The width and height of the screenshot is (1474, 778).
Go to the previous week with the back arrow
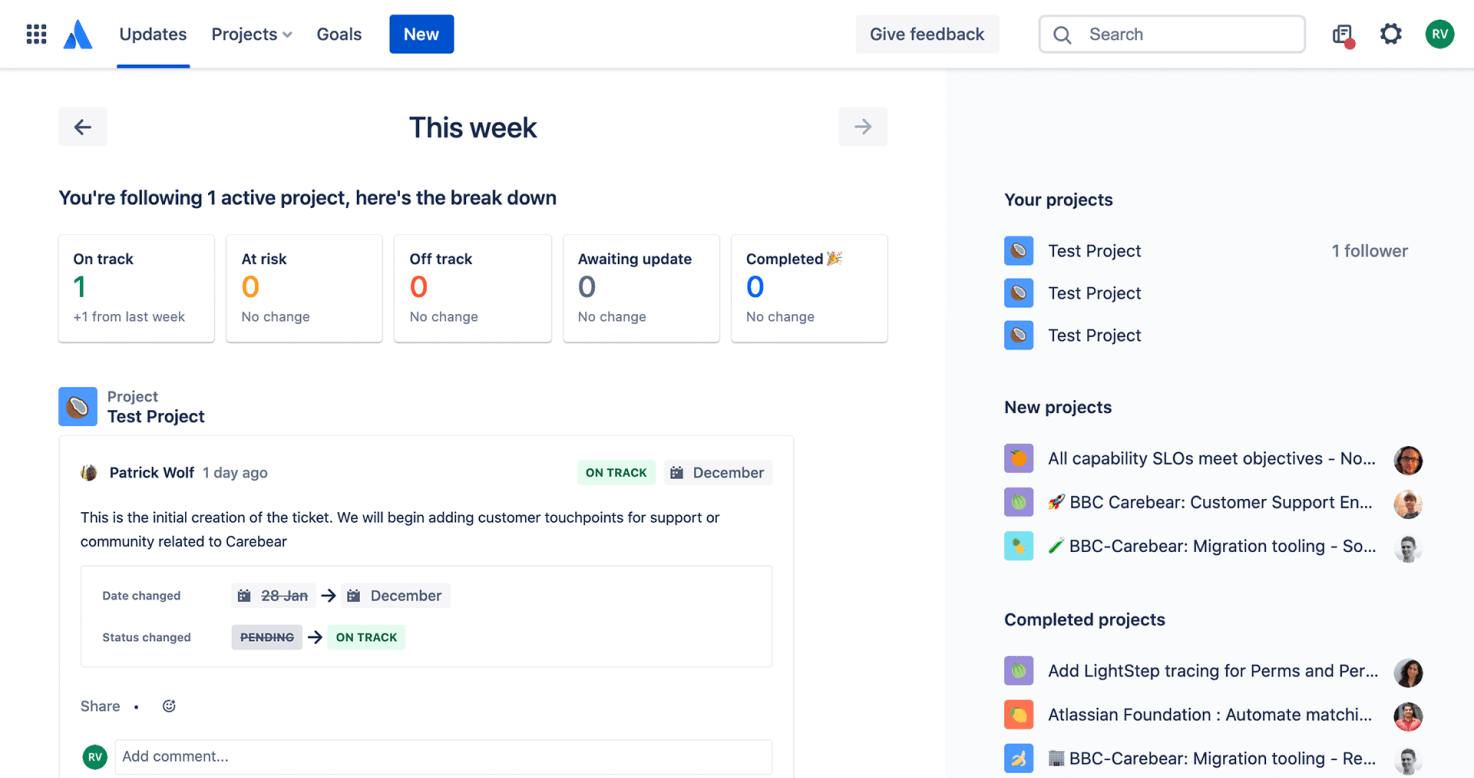[x=82, y=126]
